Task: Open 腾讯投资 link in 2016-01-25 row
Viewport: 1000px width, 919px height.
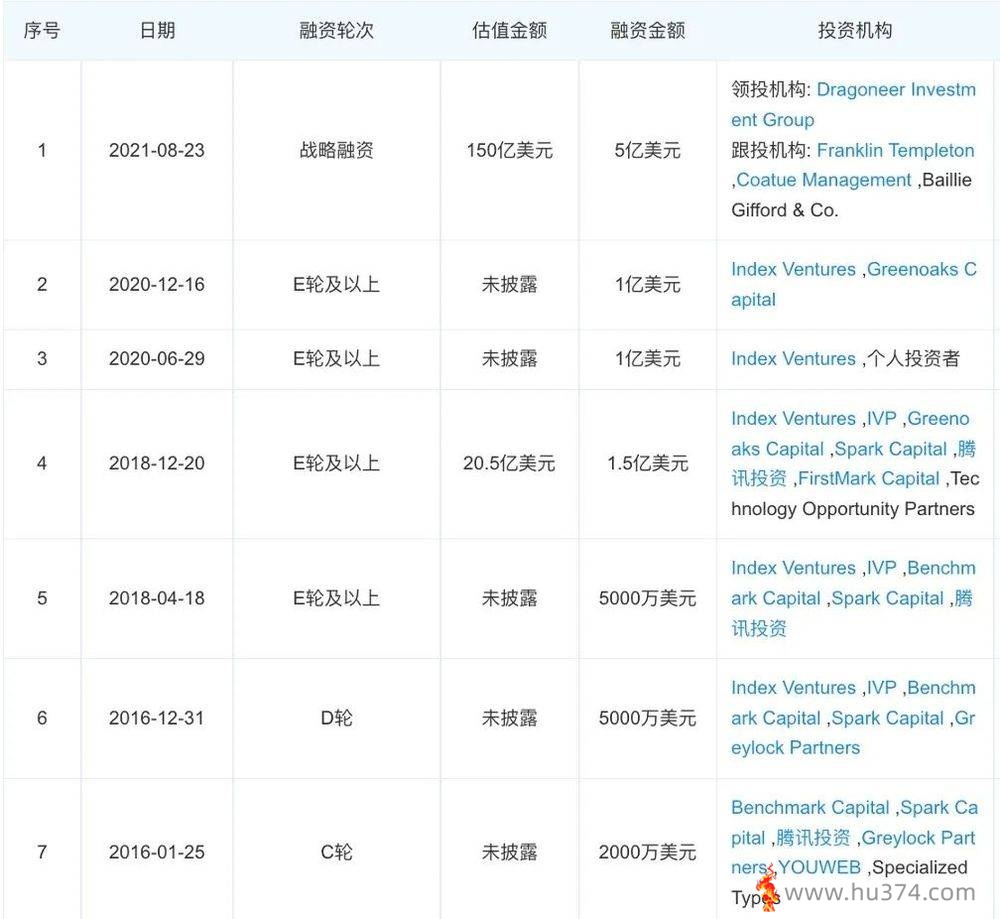Action: tap(813, 837)
